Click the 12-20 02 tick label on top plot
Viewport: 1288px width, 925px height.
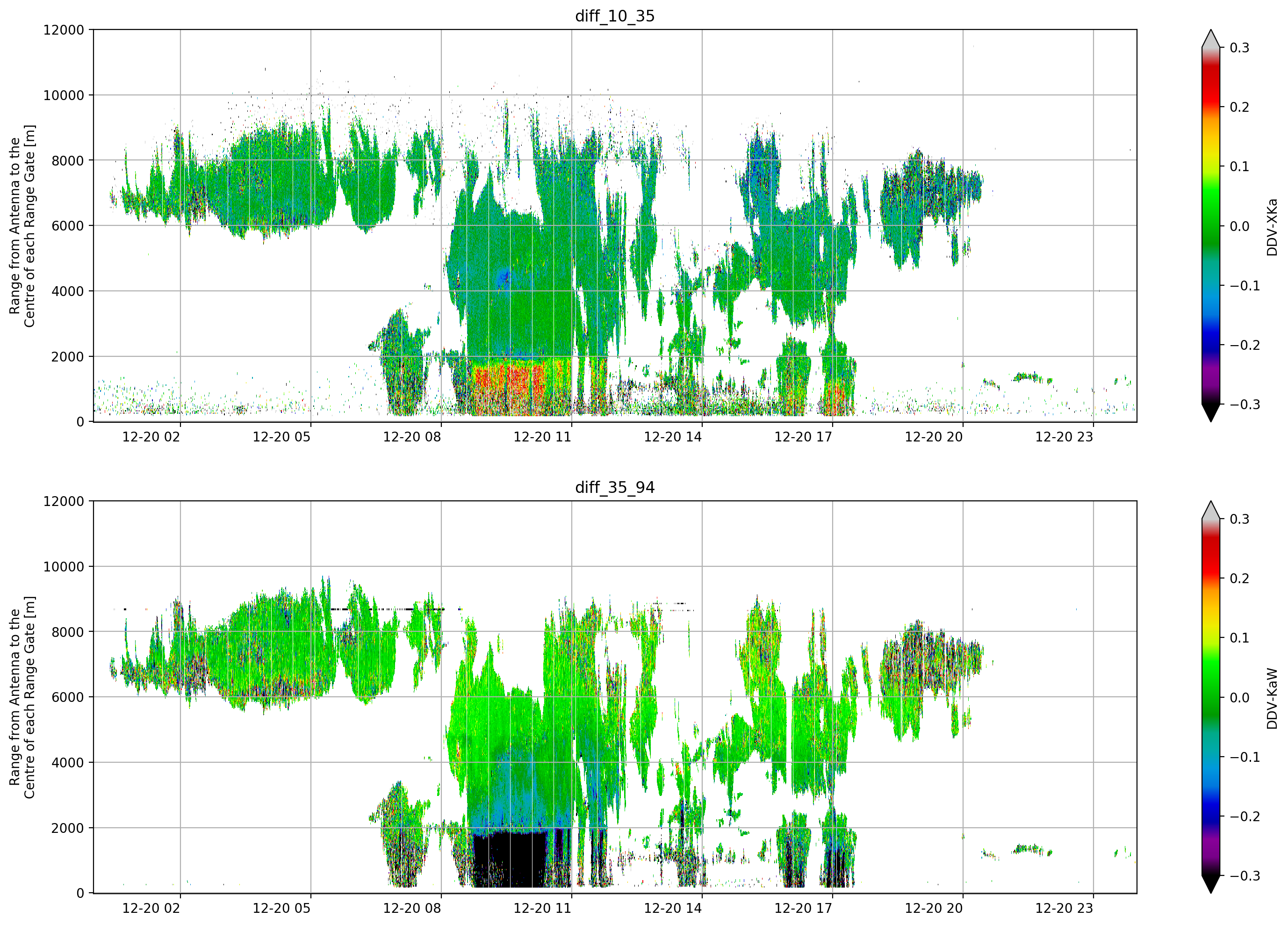pos(151,437)
